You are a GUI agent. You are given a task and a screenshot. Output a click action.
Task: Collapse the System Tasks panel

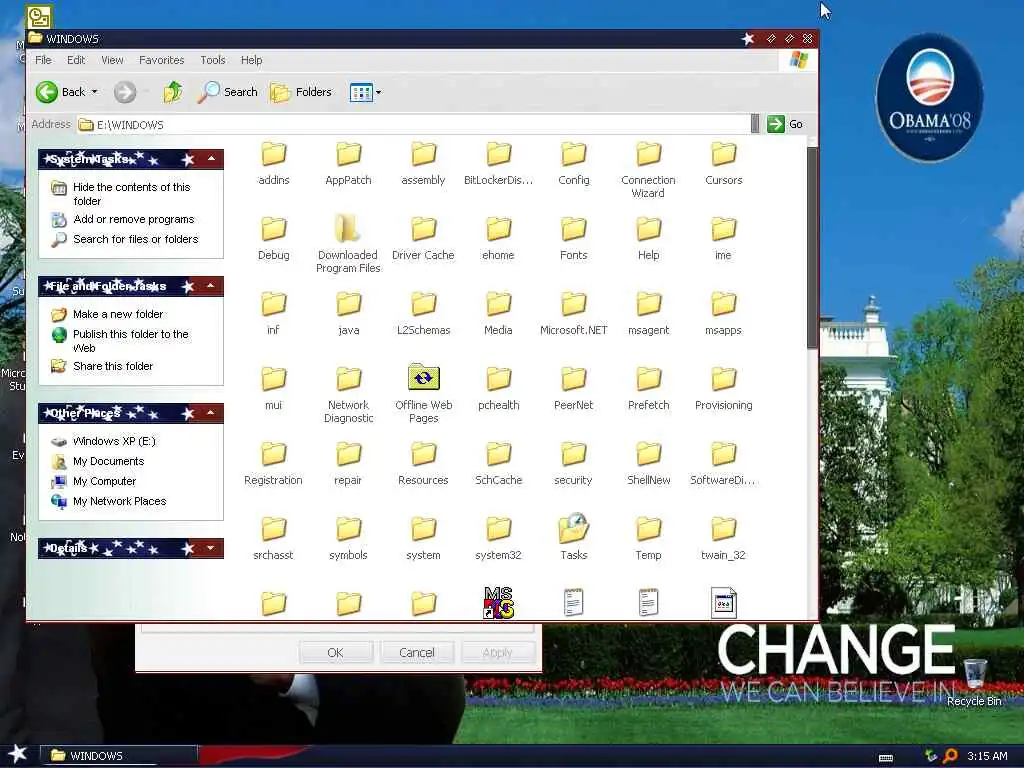[212, 159]
